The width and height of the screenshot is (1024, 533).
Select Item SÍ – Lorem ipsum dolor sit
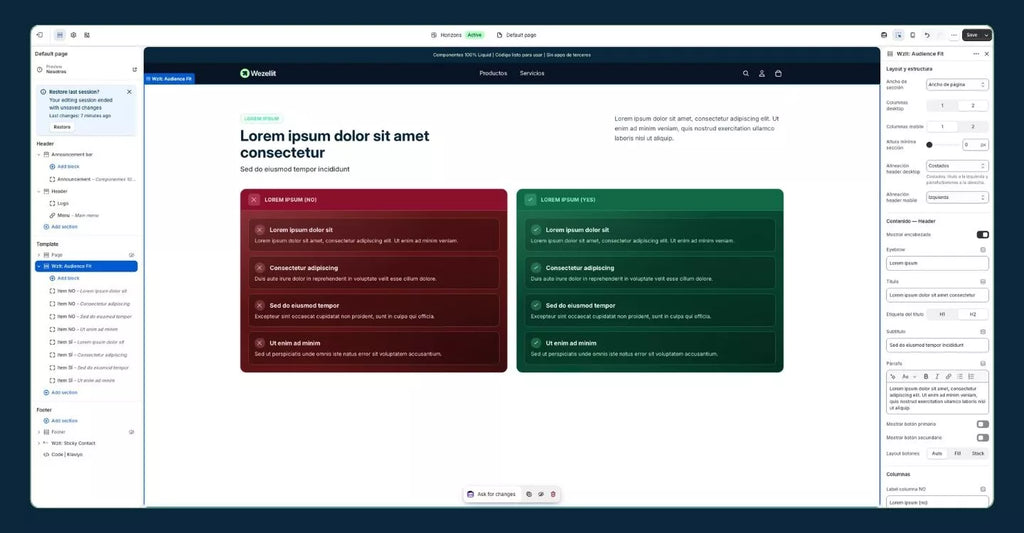[87, 342]
